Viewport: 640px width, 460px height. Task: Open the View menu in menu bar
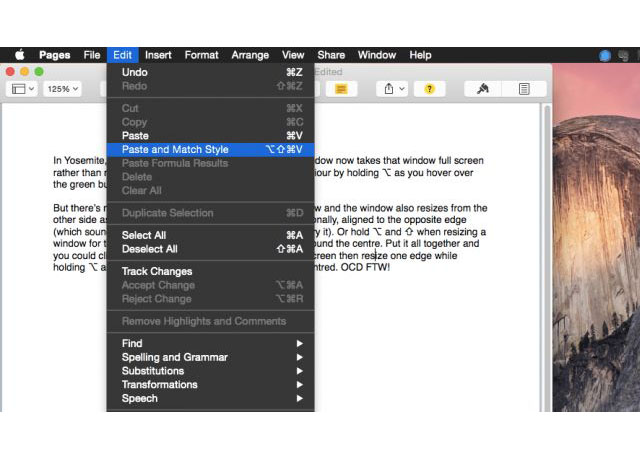click(293, 55)
